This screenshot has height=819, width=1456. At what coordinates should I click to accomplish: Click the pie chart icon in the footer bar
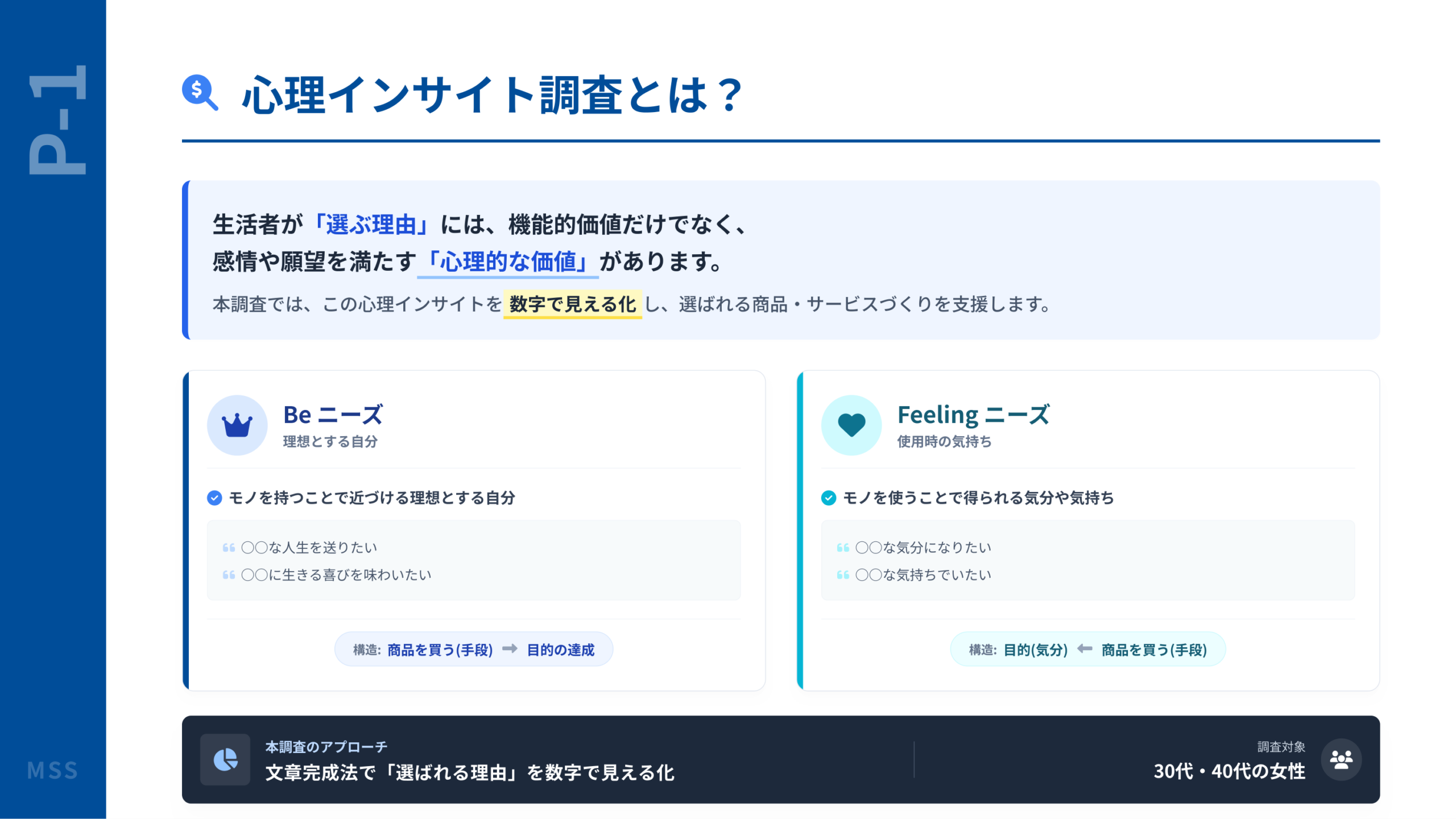coord(225,760)
